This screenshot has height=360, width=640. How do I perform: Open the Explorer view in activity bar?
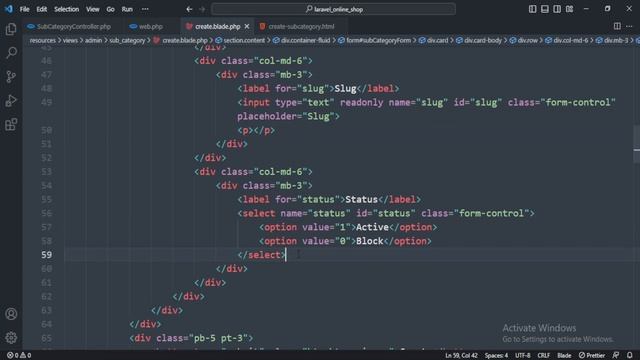click(11, 29)
